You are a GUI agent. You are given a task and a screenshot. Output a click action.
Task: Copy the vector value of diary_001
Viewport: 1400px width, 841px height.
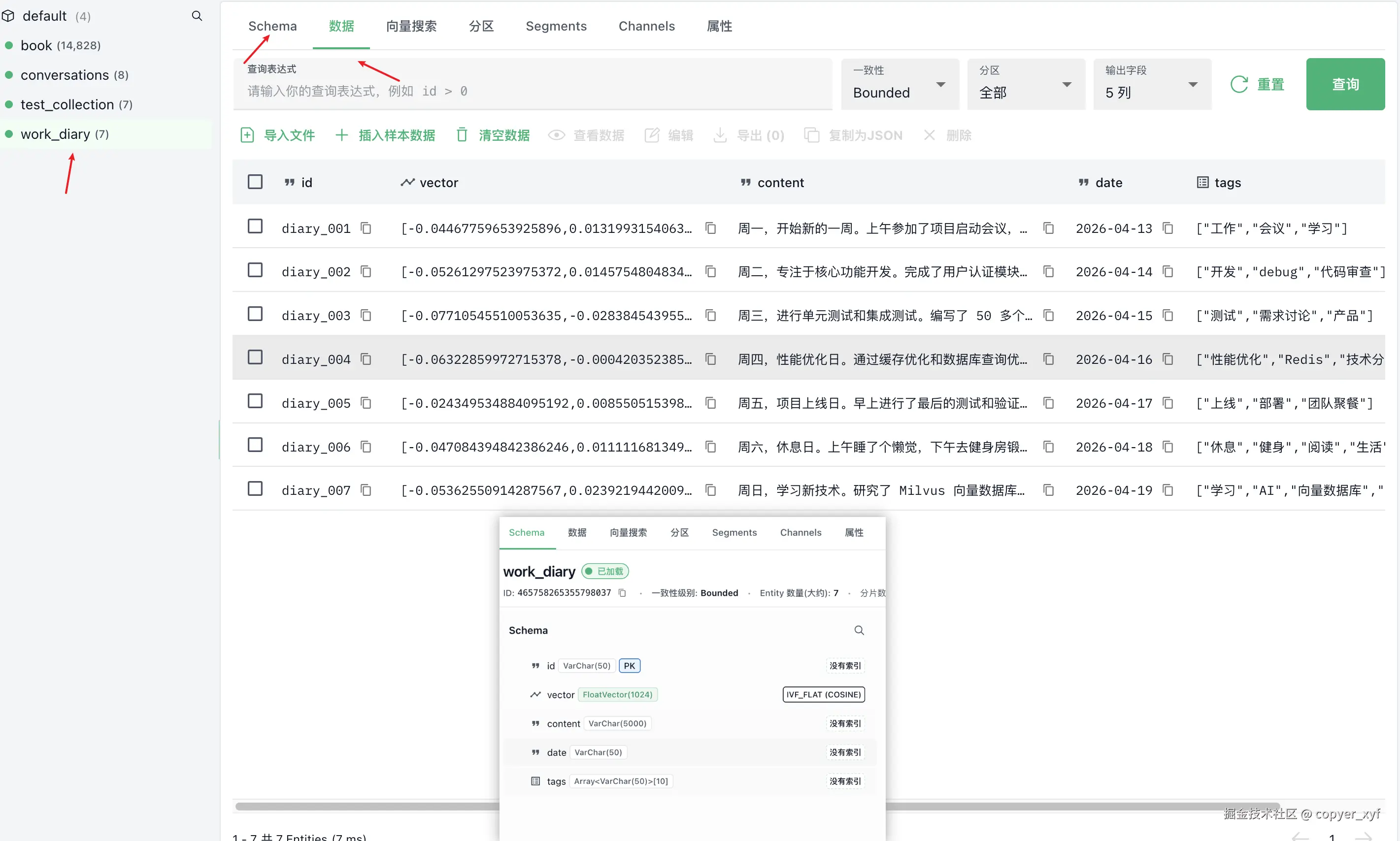pyautogui.click(x=710, y=228)
